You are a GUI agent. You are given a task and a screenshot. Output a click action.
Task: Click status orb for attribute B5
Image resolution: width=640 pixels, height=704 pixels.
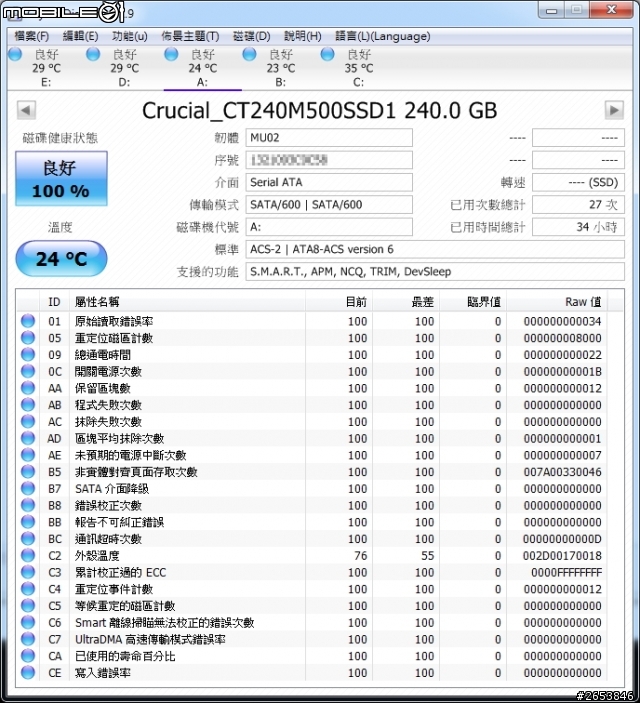[28, 472]
